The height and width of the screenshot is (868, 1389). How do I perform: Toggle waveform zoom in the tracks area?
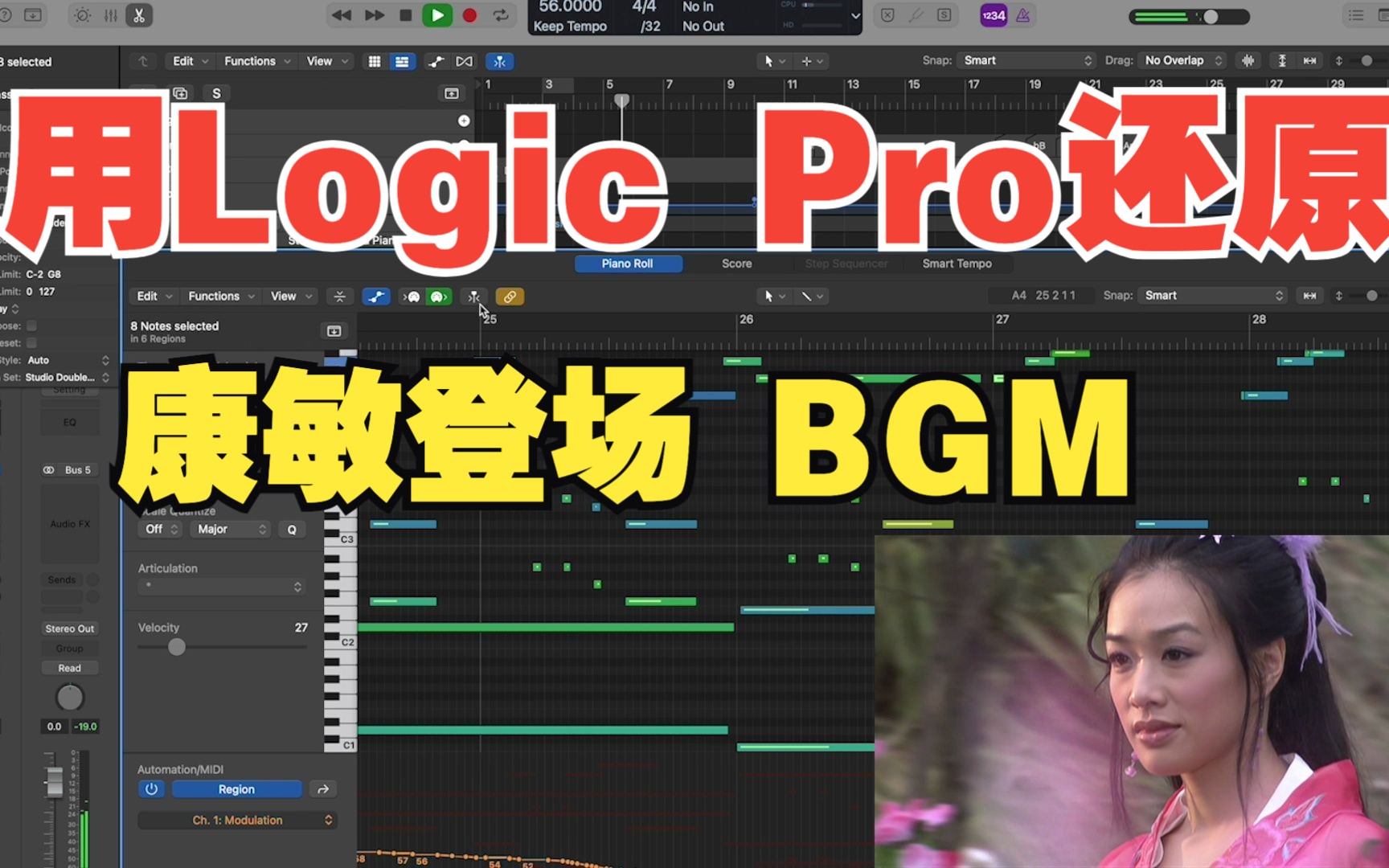coord(1248,60)
